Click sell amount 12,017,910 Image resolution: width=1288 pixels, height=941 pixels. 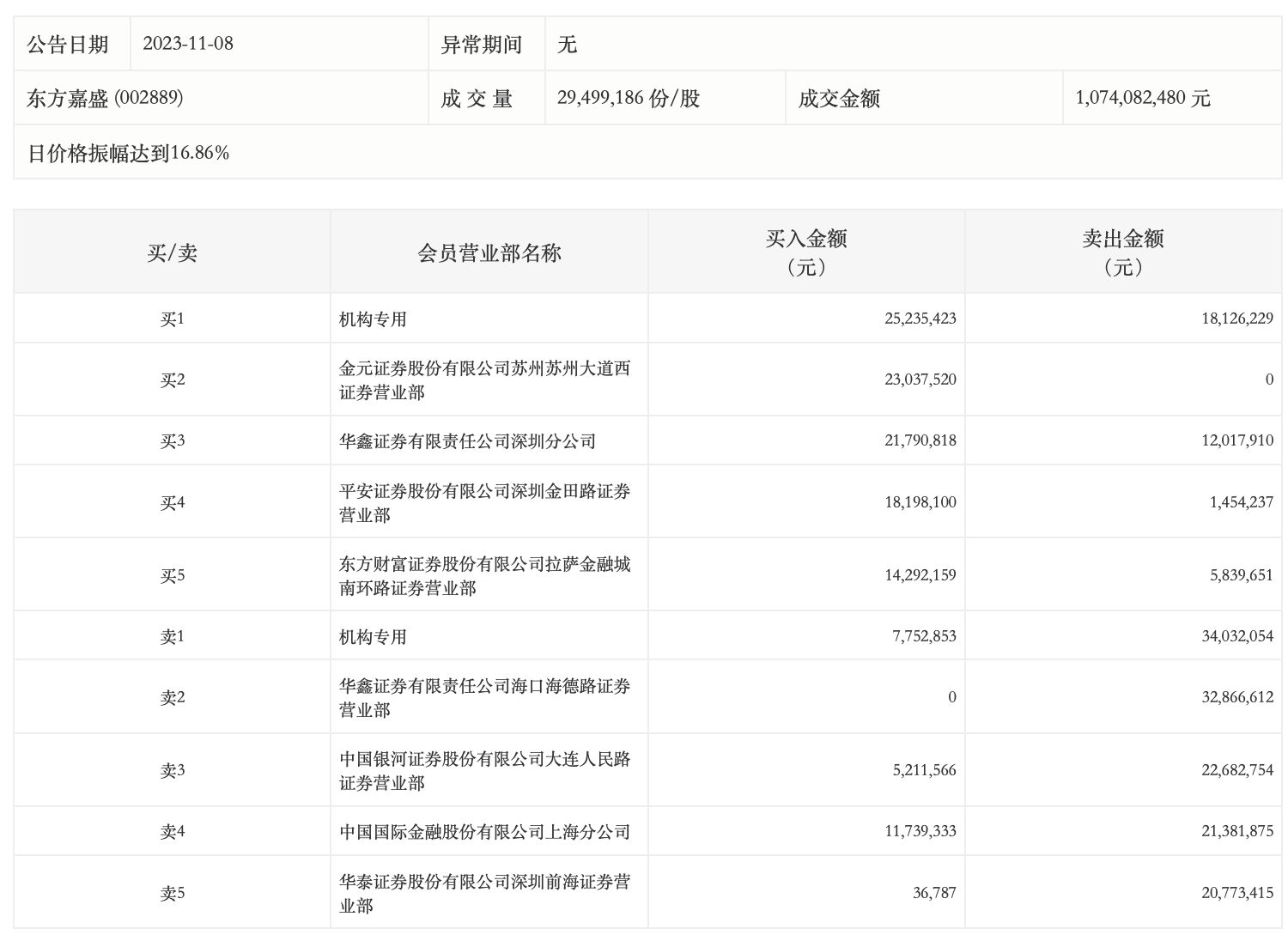click(x=1237, y=440)
